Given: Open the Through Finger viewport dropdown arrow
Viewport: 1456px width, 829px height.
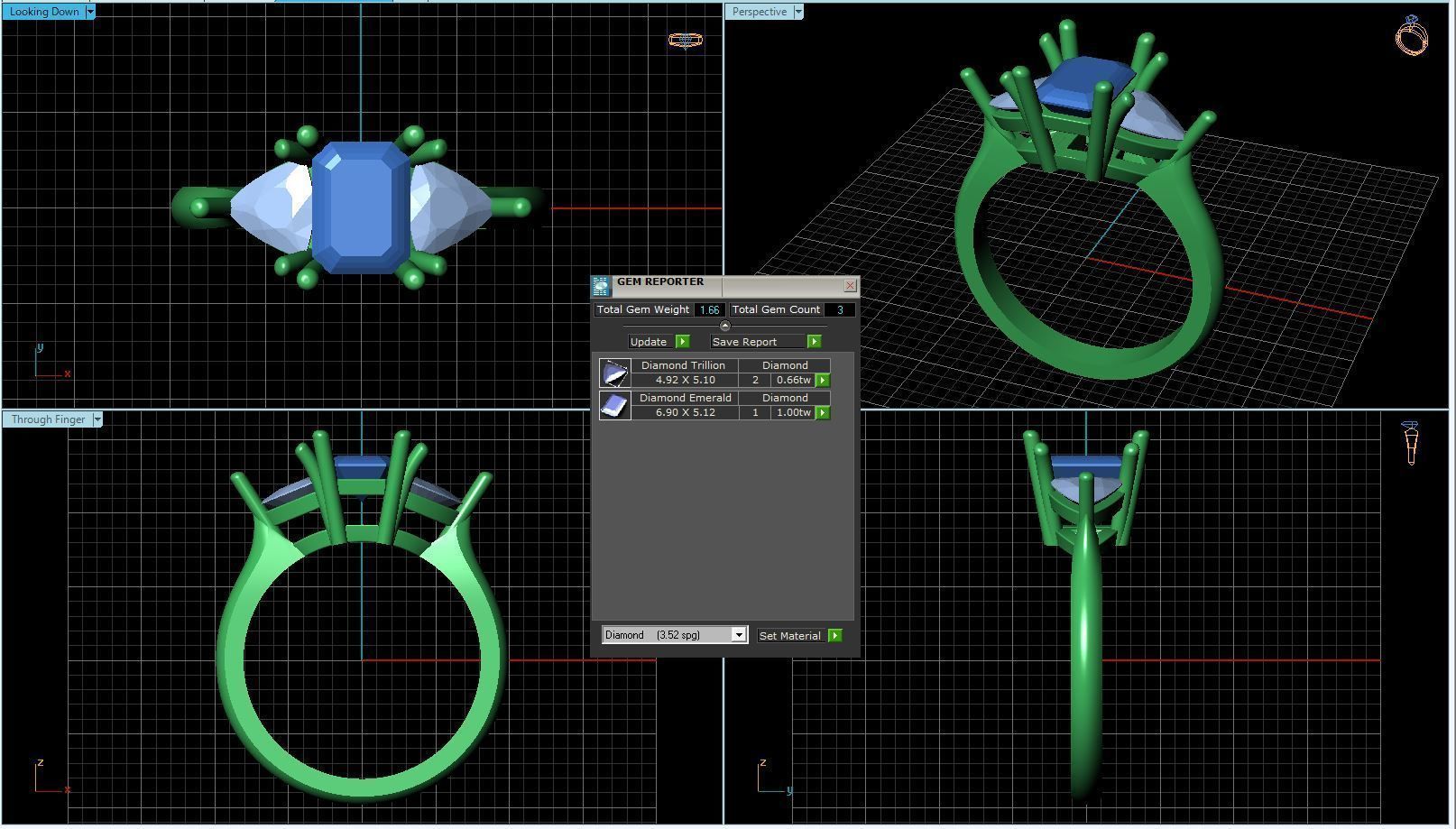Looking at the screenshot, I should [x=97, y=419].
